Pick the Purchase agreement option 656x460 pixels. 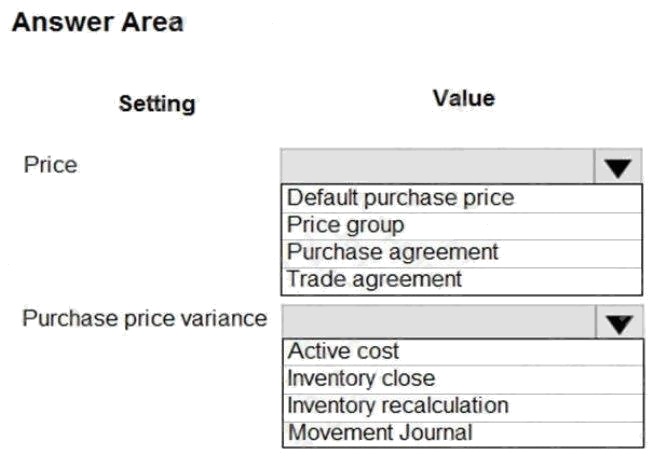tap(392, 252)
